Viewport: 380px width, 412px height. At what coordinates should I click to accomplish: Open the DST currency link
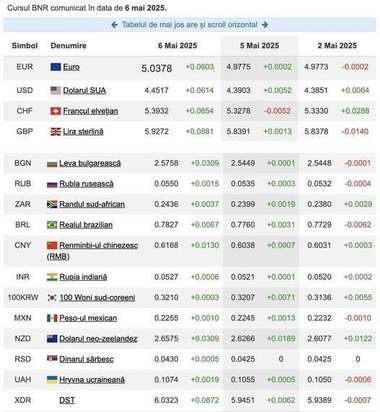[x=67, y=400]
